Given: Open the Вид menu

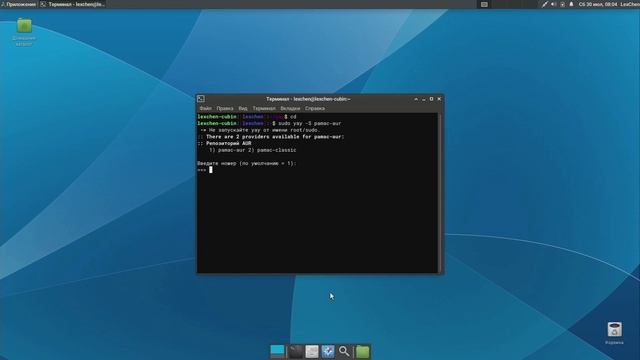Looking at the screenshot, I should coord(243,109).
